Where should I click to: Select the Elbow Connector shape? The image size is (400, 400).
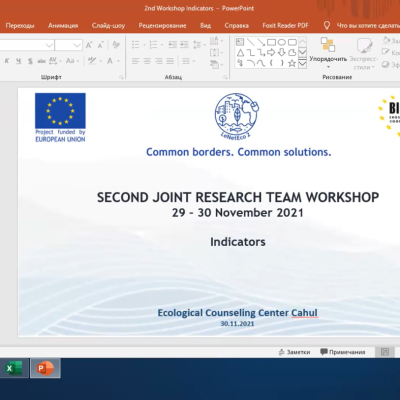(x=251, y=52)
